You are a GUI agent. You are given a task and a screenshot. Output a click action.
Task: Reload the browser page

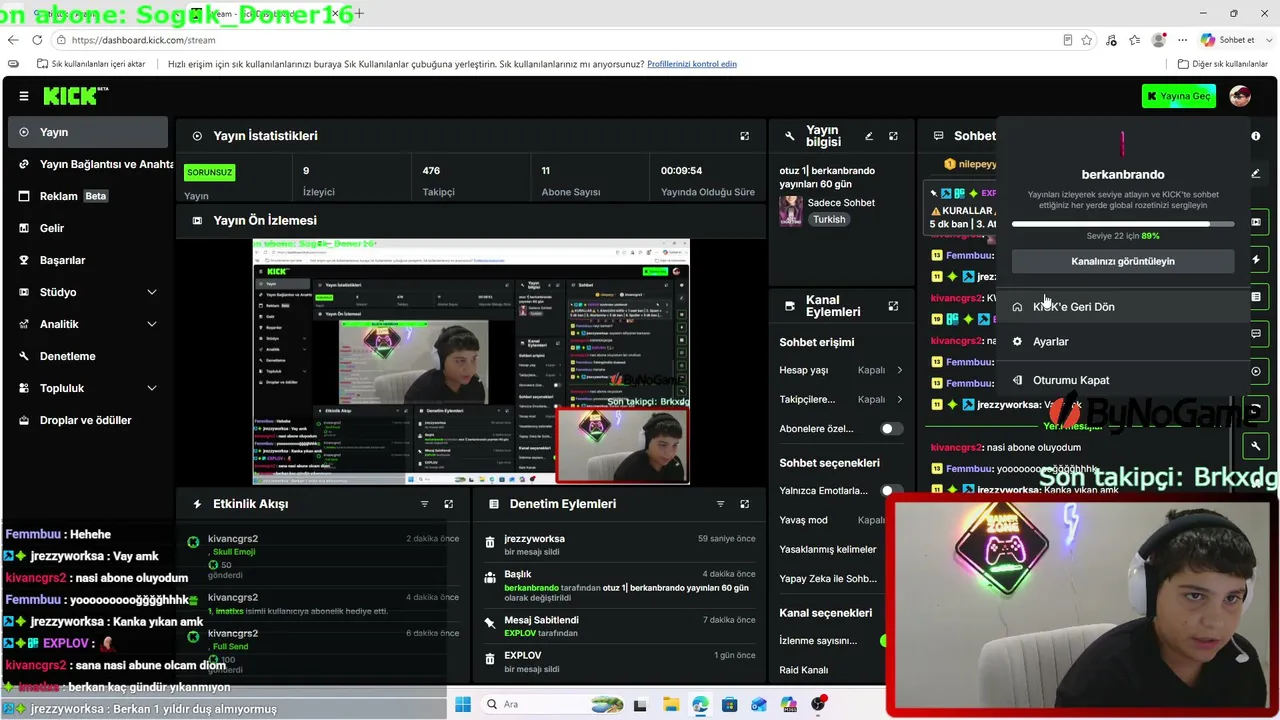click(x=37, y=40)
